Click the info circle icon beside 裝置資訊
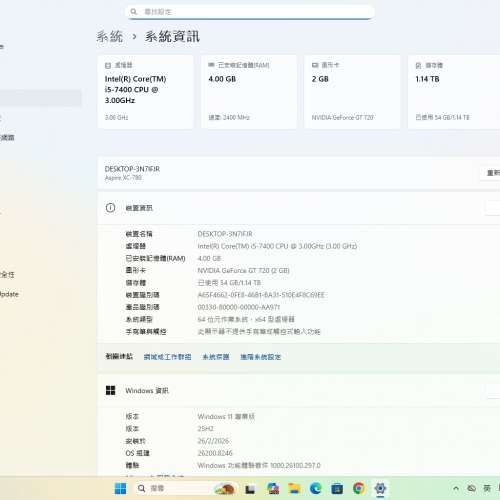Image resolution: width=500 pixels, height=500 pixels. pos(110,208)
